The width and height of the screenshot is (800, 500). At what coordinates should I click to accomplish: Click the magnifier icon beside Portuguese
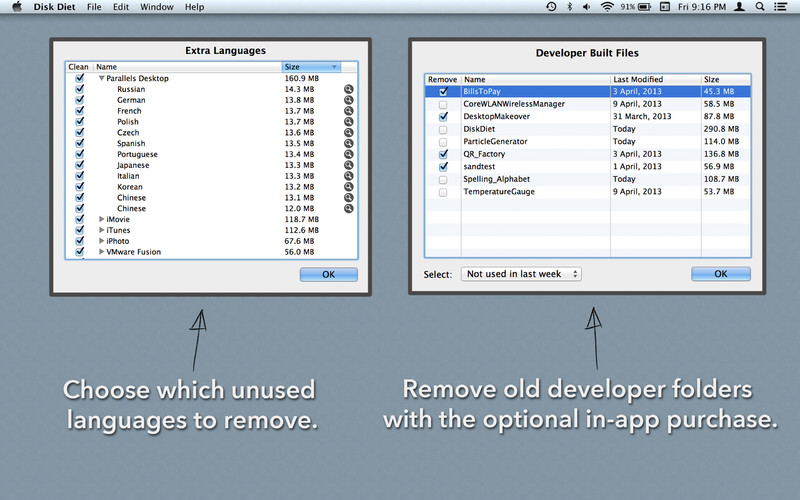(x=348, y=154)
